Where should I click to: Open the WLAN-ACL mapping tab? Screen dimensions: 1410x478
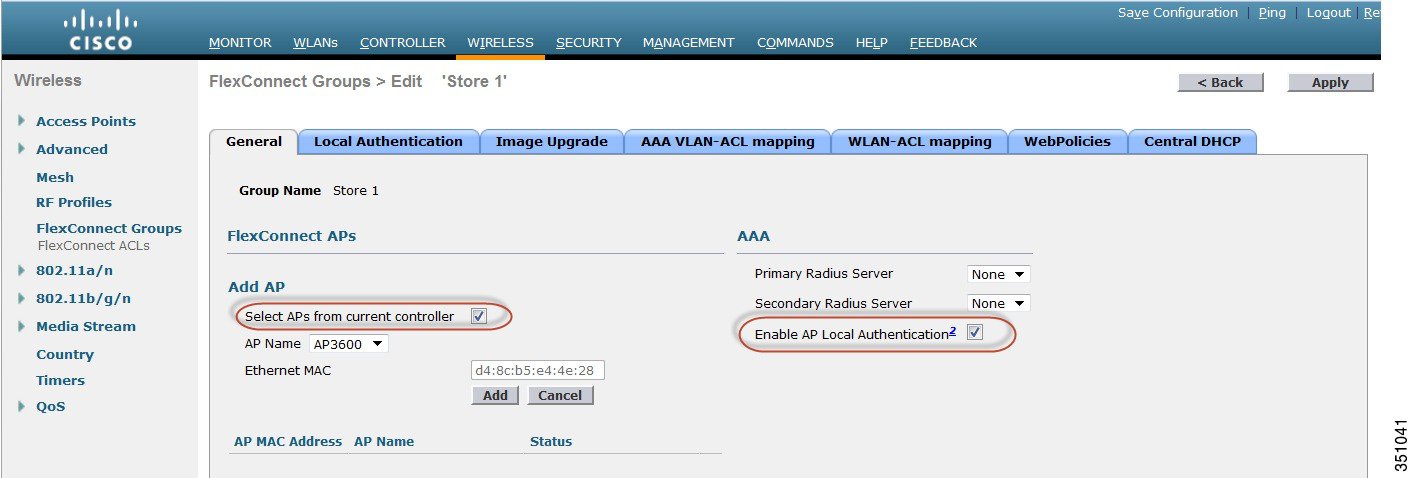coord(920,142)
